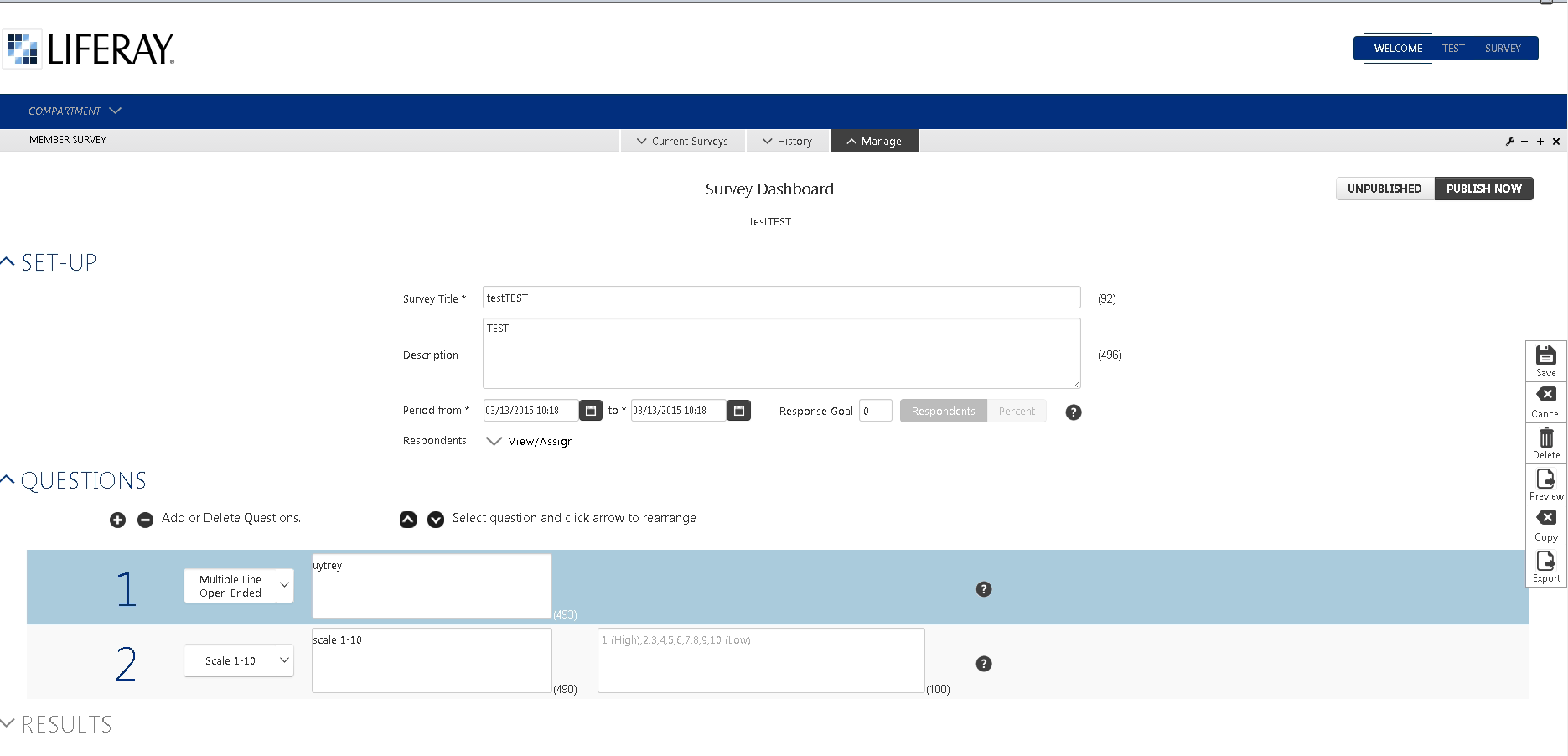Click help icon beside Response Goal
The height and width of the screenshot is (756, 1568).
[1074, 412]
